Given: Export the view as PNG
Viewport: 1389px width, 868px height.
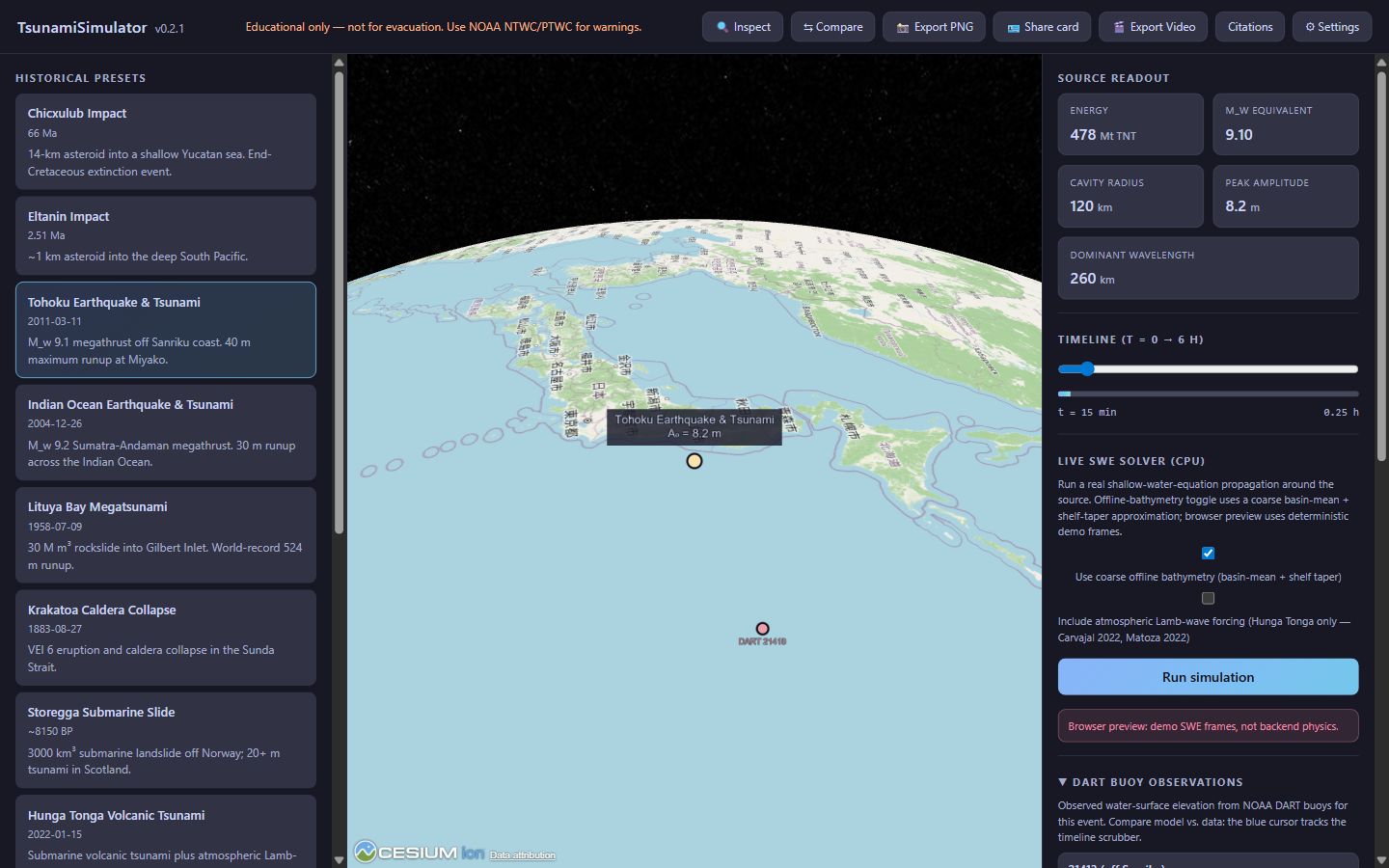Looking at the screenshot, I should (934, 27).
